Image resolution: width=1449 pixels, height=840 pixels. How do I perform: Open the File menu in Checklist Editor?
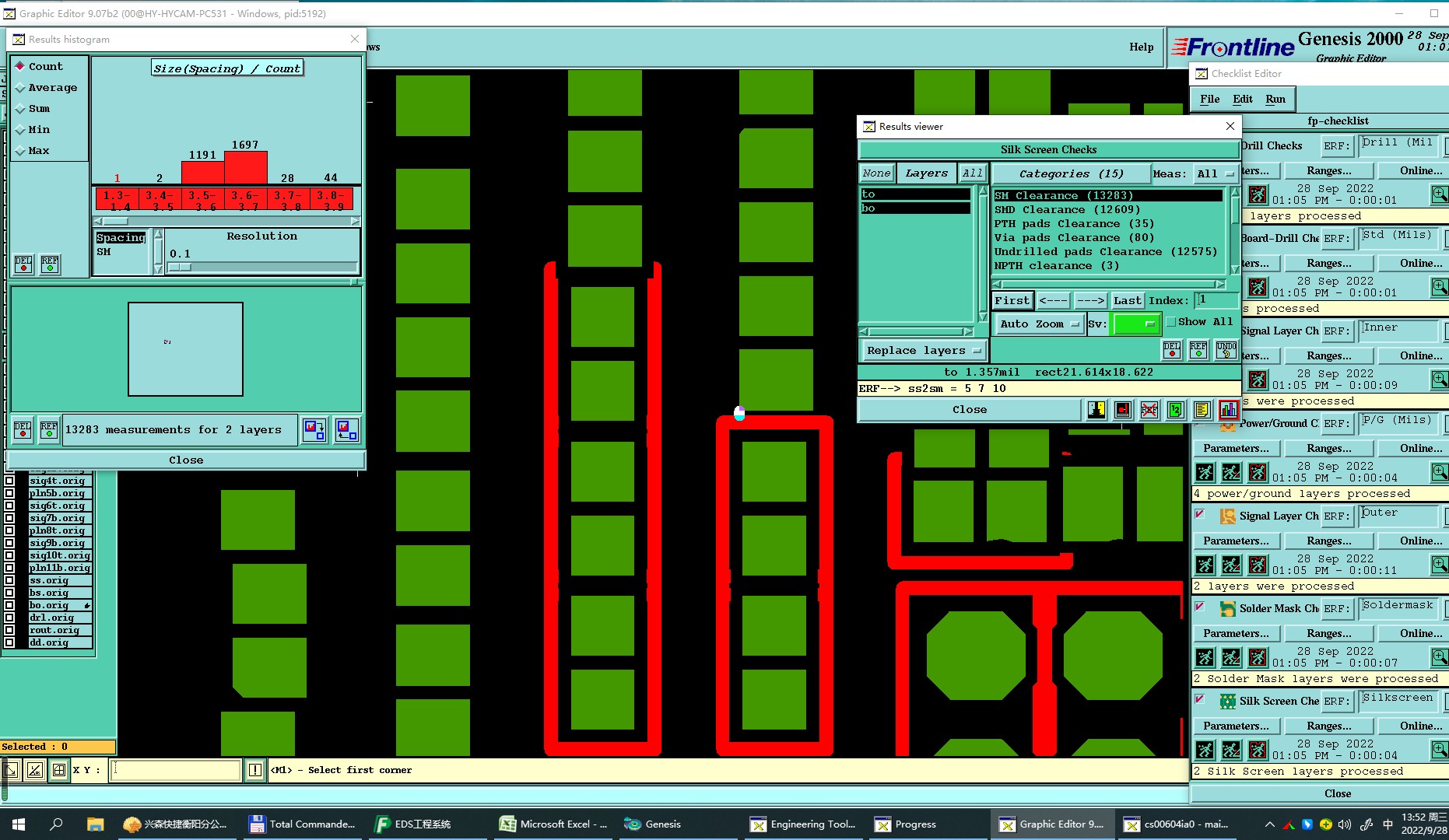click(1209, 99)
